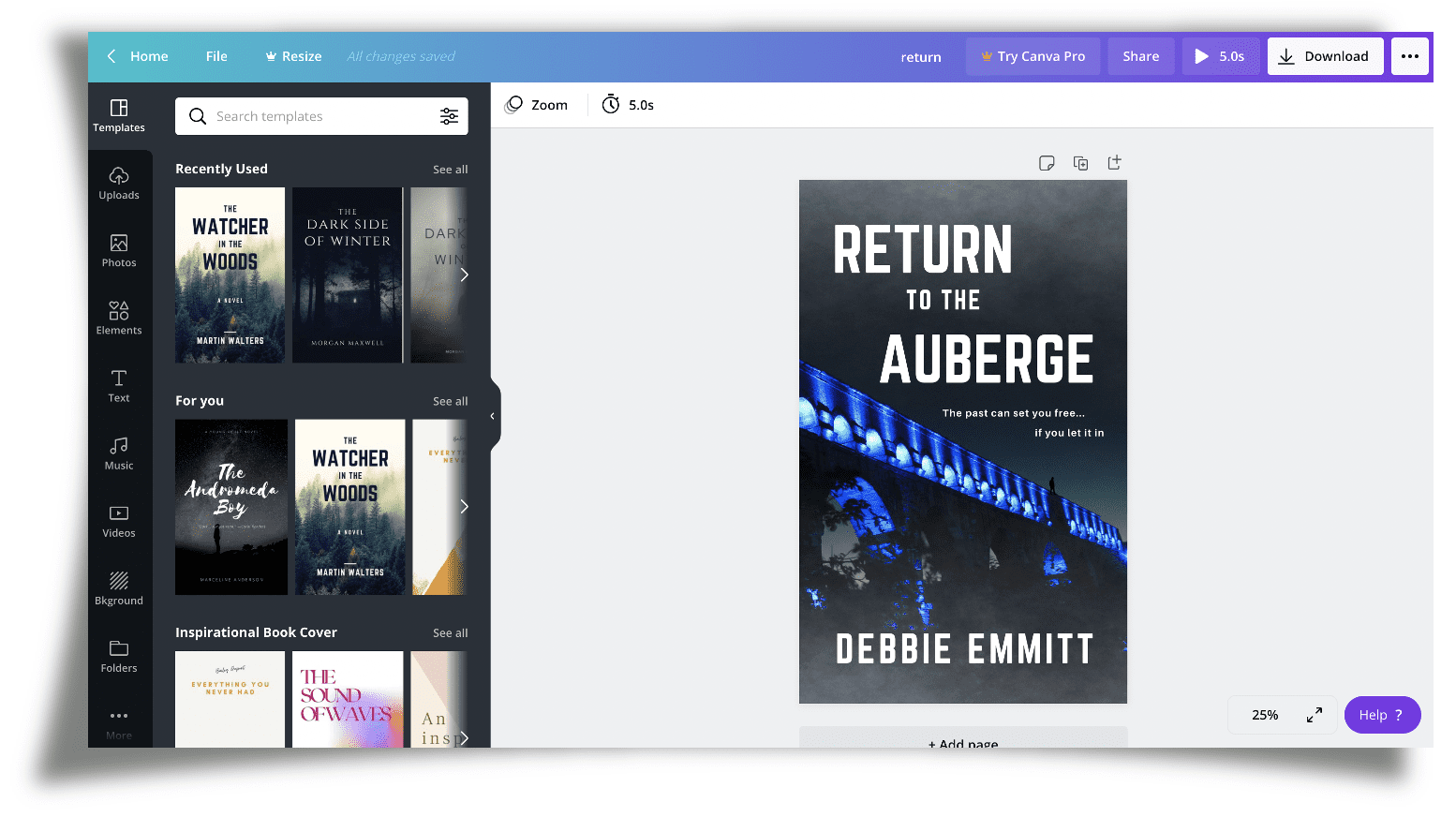The width and height of the screenshot is (1456, 817).
Task: See all Recently Used templates
Action: (x=450, y=170)
